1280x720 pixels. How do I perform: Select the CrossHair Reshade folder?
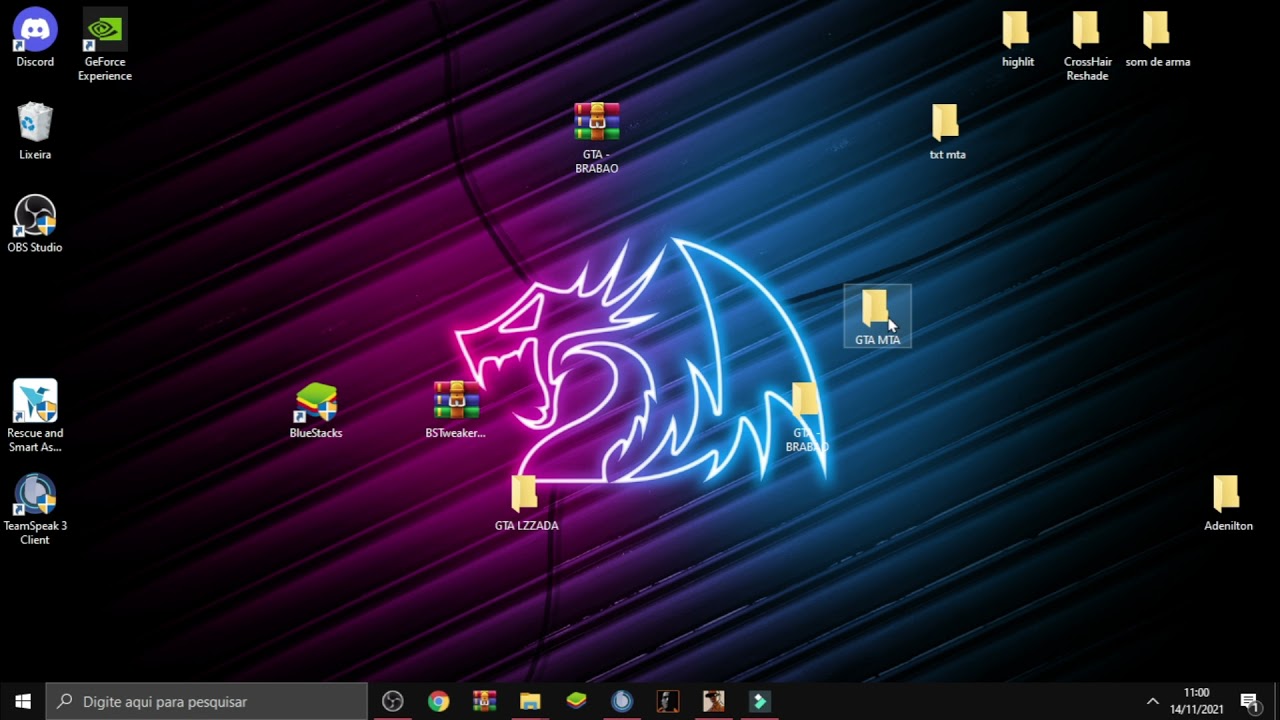pyautogui.click(x=1087, y=45)
